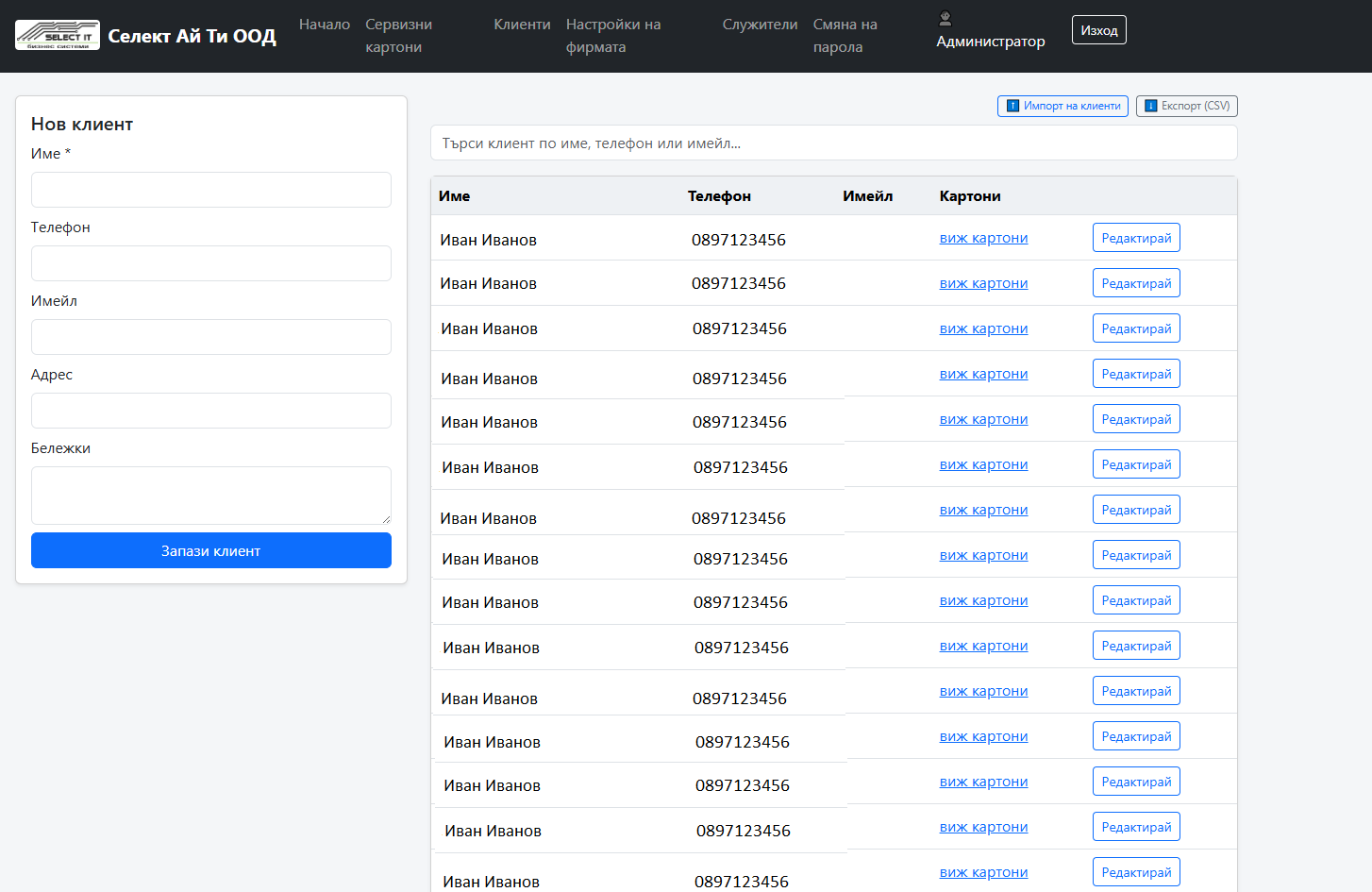Click the Импорт на клиенти upload button
This screenshot has width=1372, height=892.
(1063, 106)
